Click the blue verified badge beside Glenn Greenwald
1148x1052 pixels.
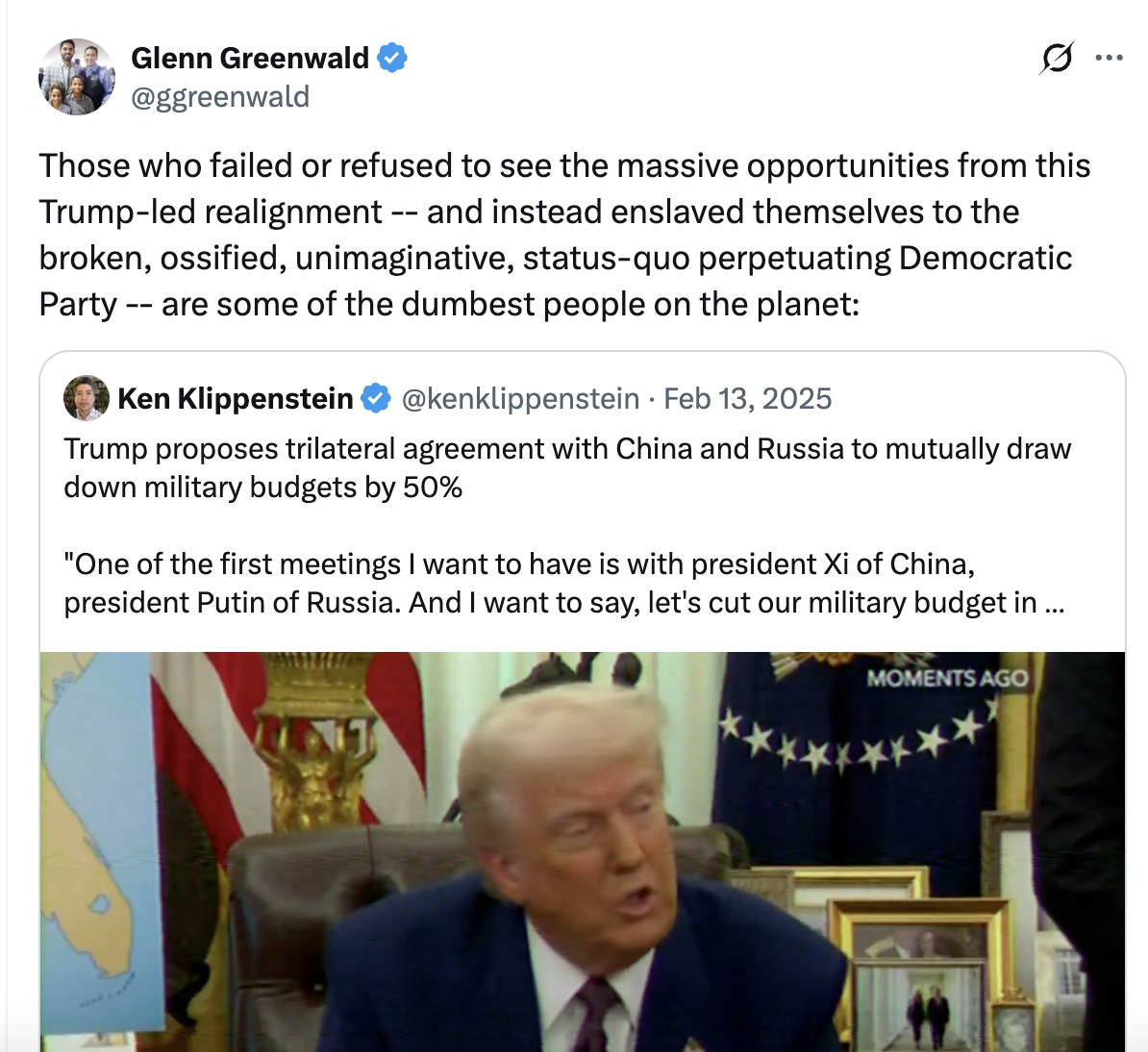point(392,58)
